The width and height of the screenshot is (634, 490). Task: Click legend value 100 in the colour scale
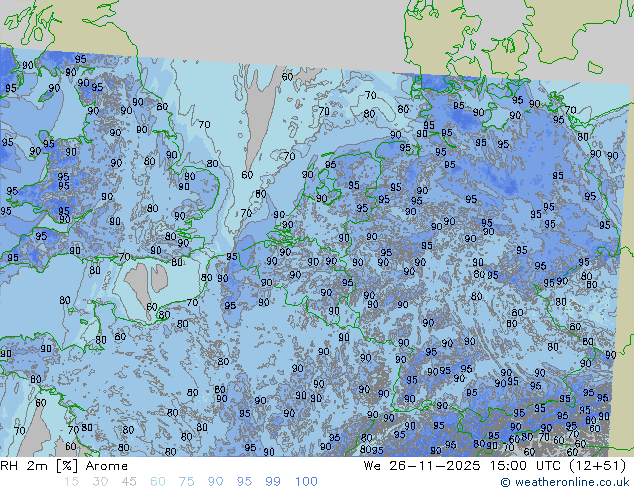306,482
